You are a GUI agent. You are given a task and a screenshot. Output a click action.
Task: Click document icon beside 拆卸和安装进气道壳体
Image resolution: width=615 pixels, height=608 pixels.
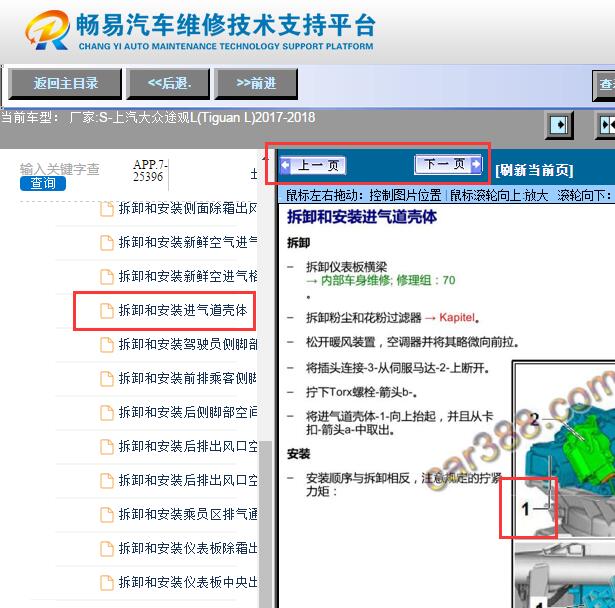pyautogui.click(x=107, y=311)
